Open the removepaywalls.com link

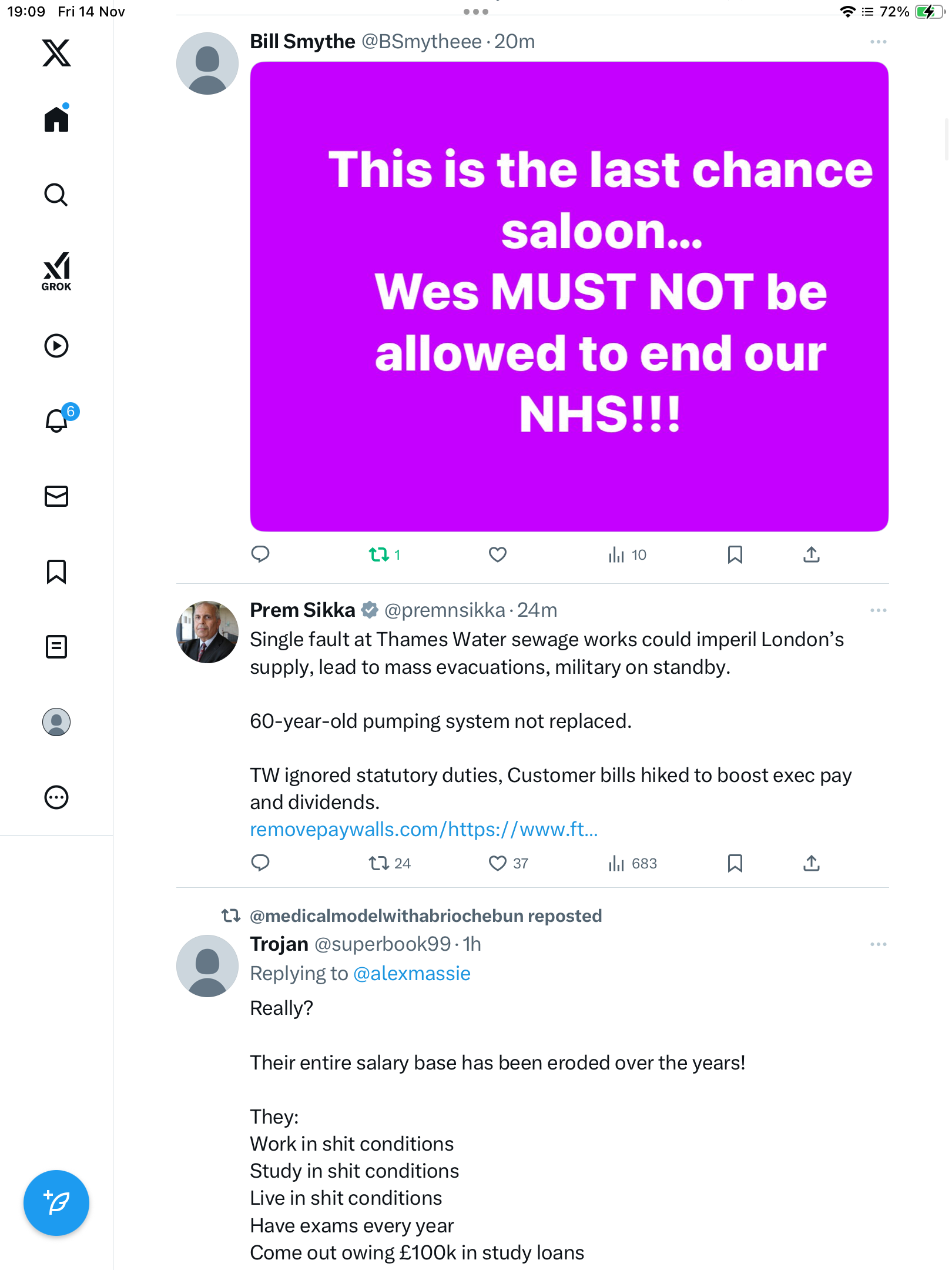[x=424, y=830]
